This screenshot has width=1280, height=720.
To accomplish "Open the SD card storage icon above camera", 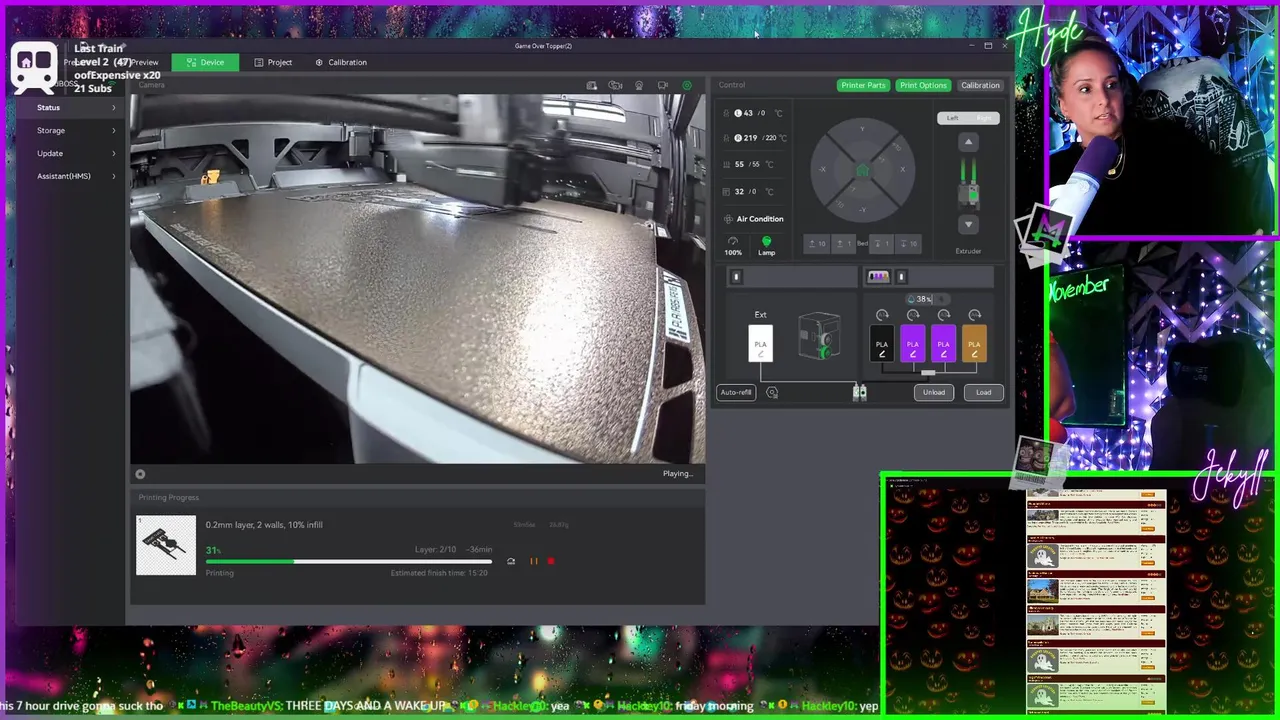I will coord(592,85).
